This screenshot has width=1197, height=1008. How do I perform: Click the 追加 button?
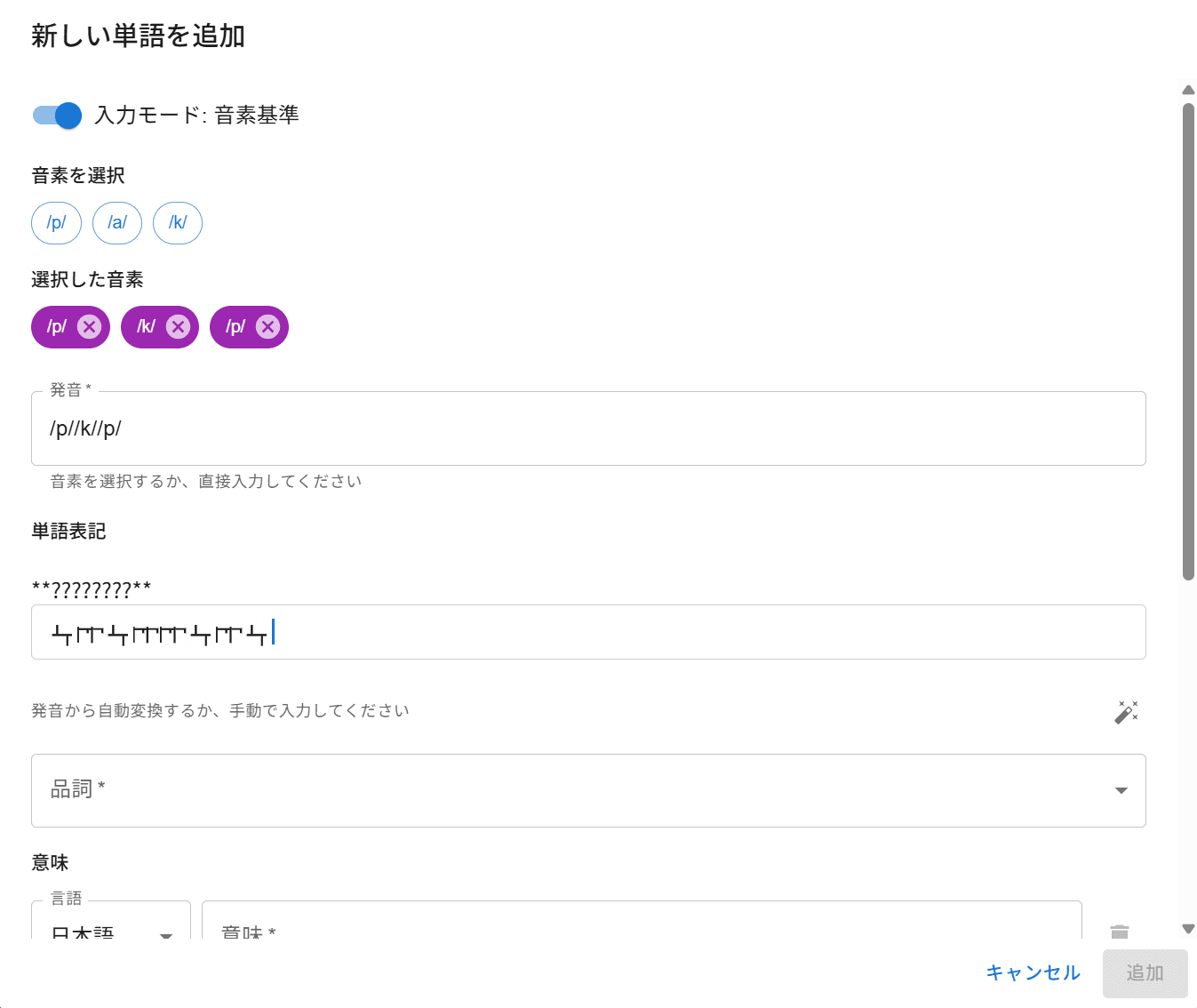click(1145, 973)
